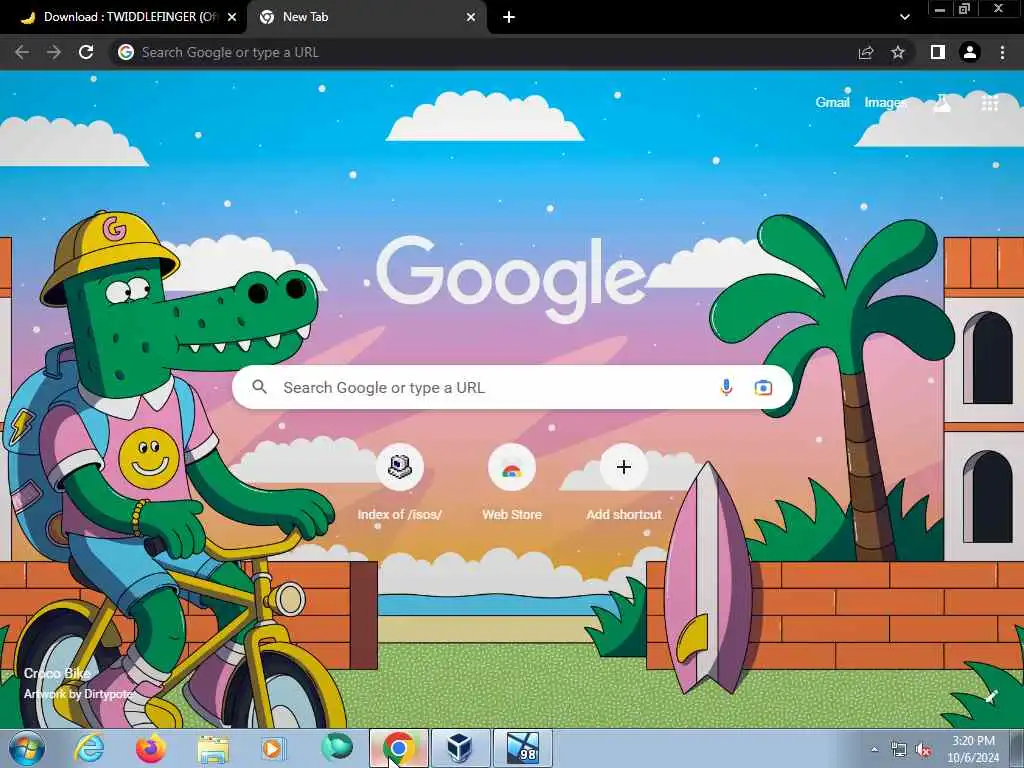This screenshot has height=768, width=1024.
Task: Share this page via the share icon
Action: pos(866,52)
